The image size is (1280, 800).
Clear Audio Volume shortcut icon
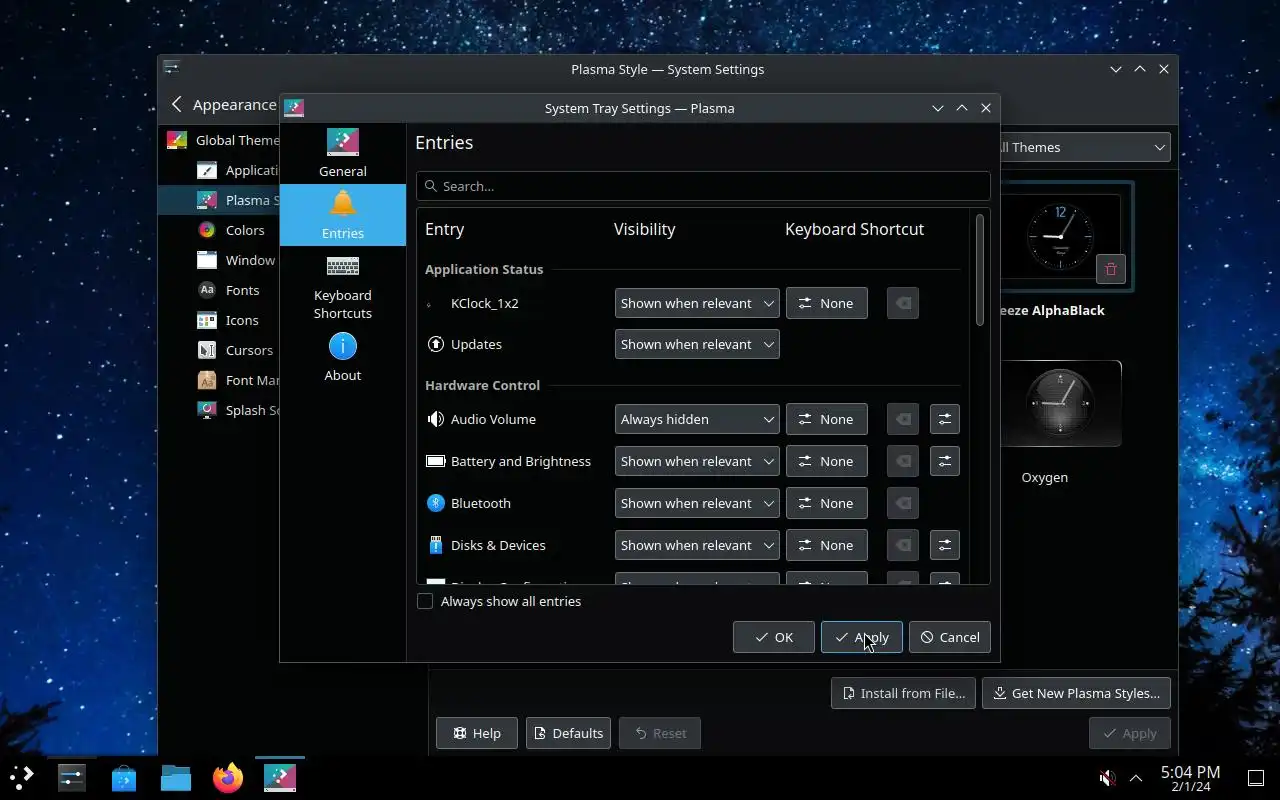pyautogui.click(x=903, y=419)
